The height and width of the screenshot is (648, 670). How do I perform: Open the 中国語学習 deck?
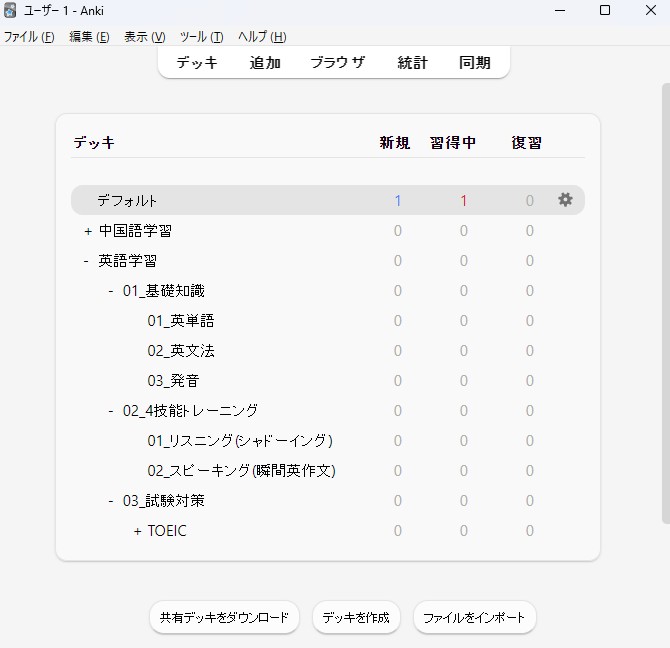[135, 231]
